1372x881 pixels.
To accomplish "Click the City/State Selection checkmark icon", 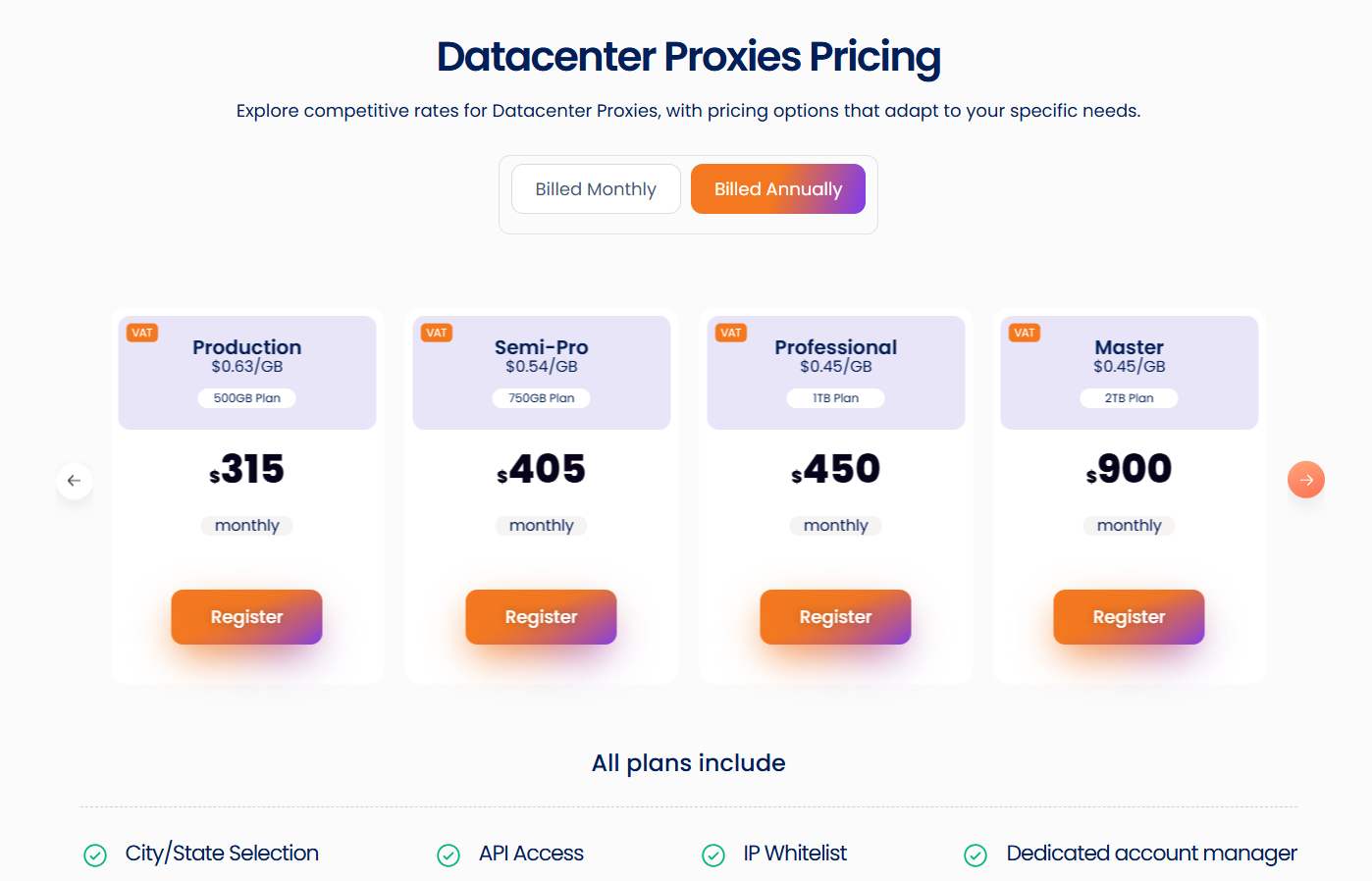I will [95, 855].
